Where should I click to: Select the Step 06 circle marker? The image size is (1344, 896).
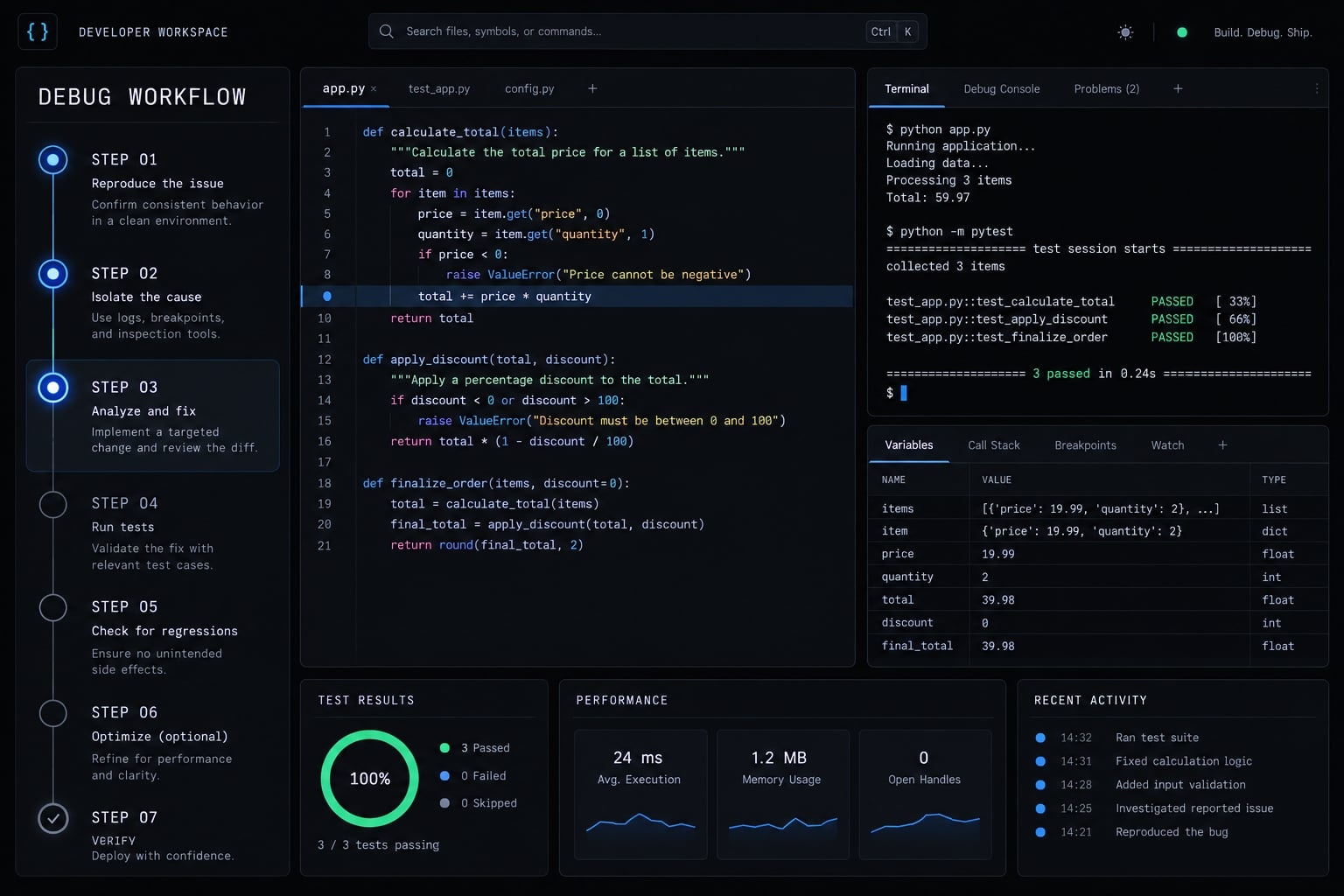[53, 713]
